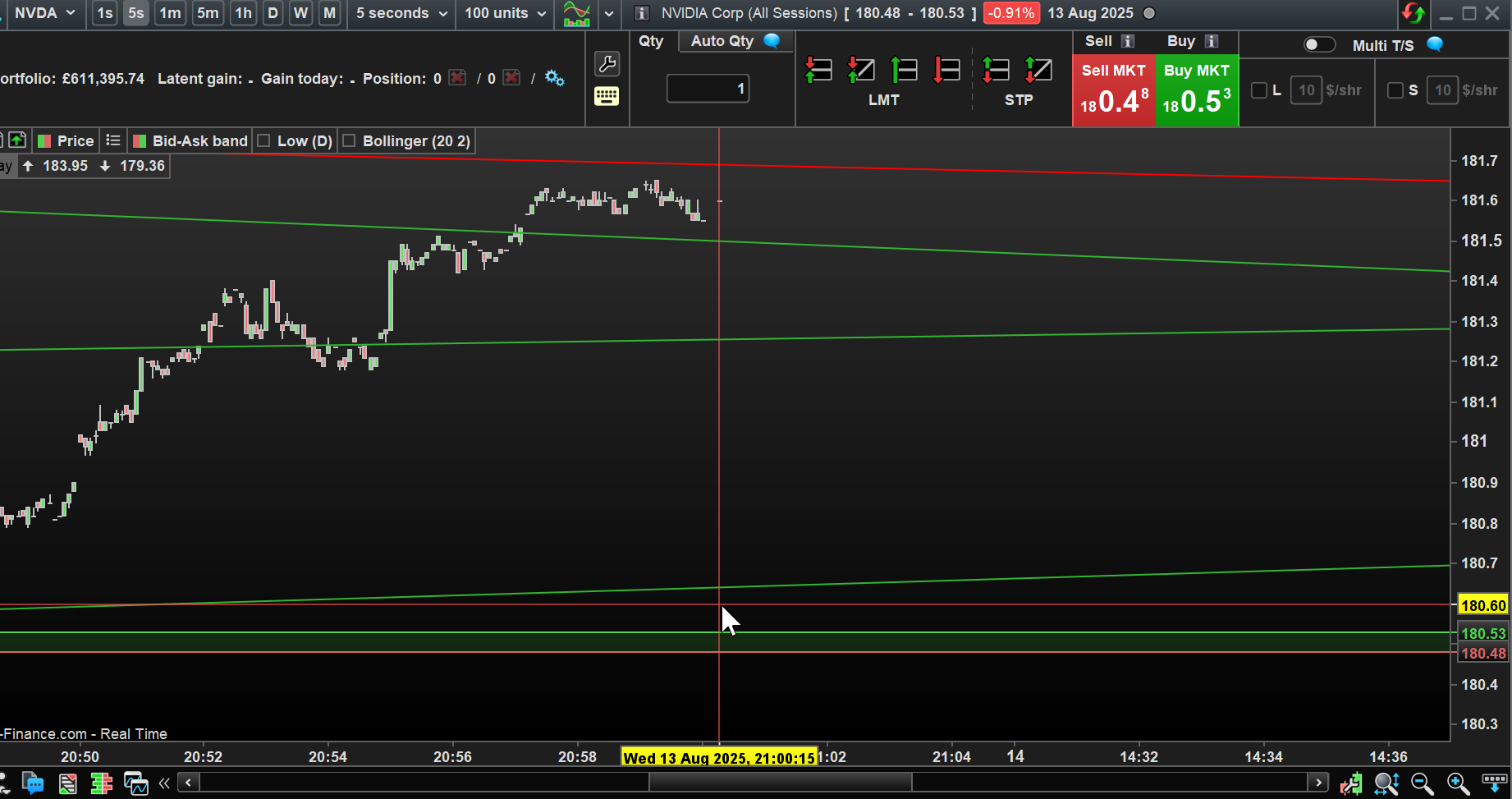Open the chart indicators icon in top bar

(577, 13)
